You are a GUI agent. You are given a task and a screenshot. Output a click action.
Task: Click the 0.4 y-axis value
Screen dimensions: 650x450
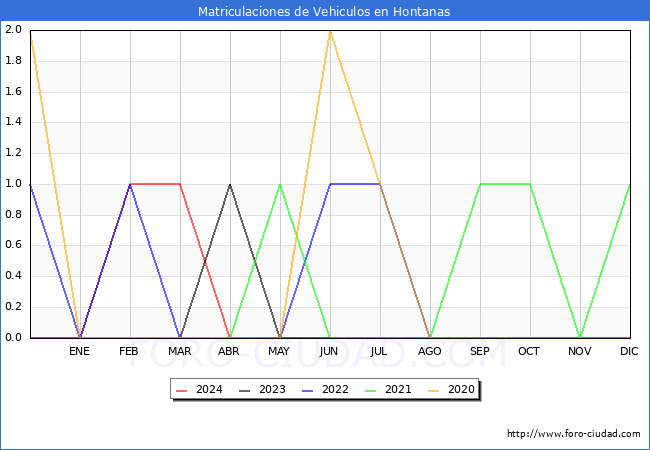click(13, 276)
